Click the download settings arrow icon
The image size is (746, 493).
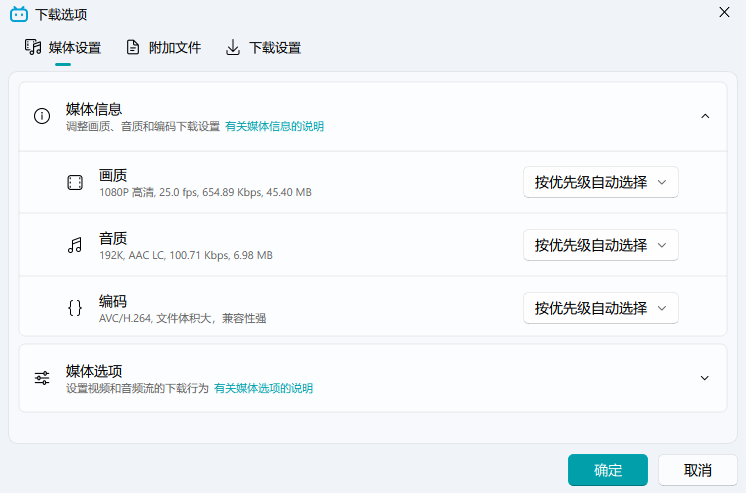[x=233, y=47]
